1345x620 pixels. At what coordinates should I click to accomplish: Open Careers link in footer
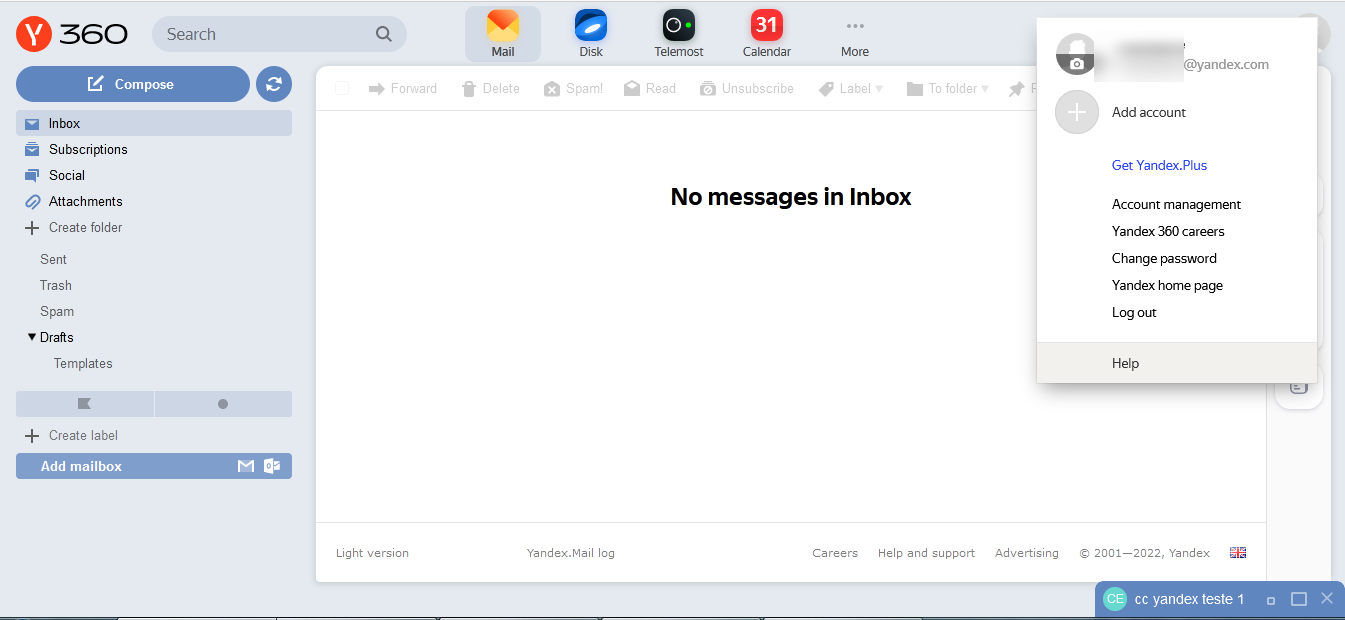(x=835, y=553)
